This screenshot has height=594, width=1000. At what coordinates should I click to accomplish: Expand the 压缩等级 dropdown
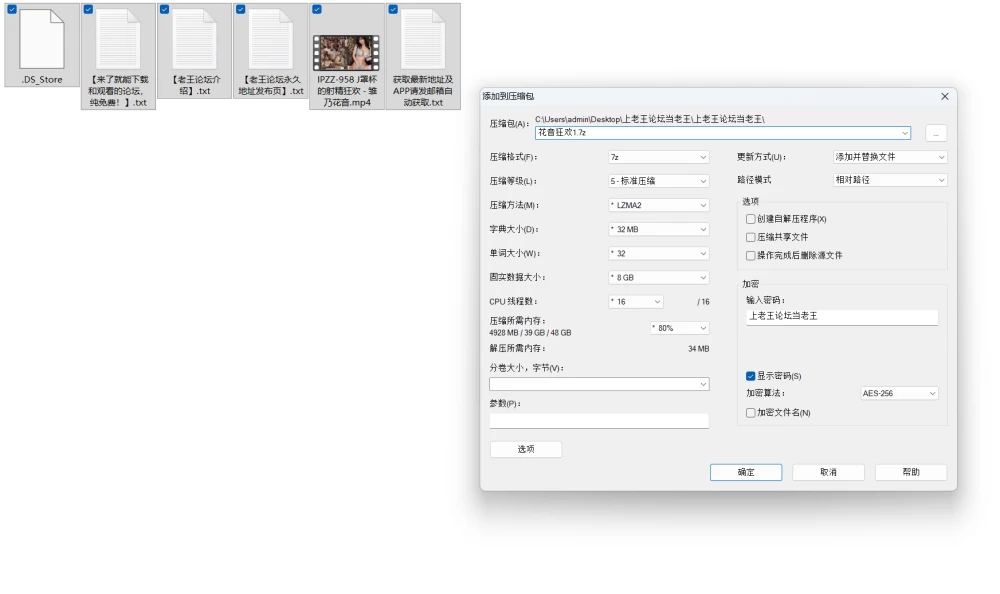point(658,181)
